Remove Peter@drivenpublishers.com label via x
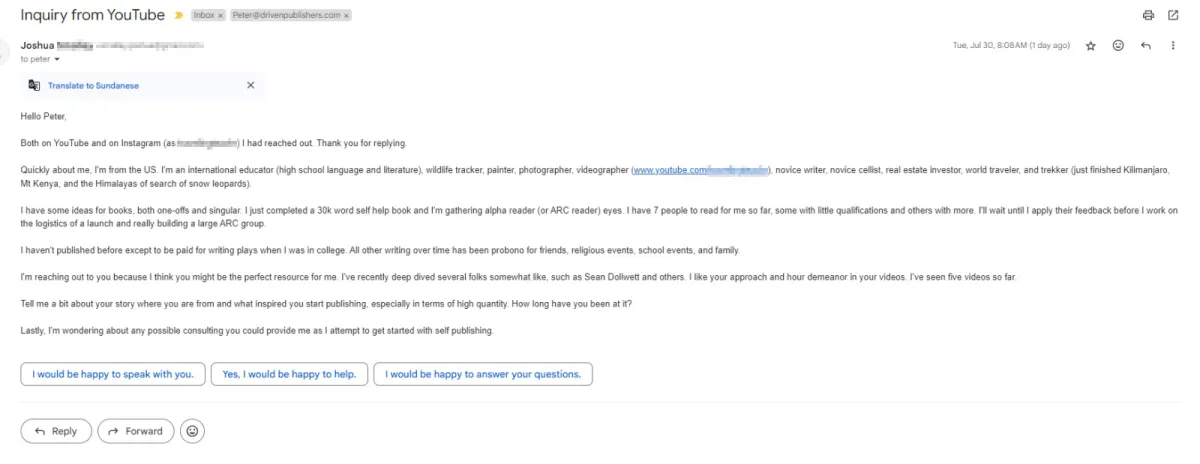The height and width of the screenshot is (464, 1200). click(344, 17)
